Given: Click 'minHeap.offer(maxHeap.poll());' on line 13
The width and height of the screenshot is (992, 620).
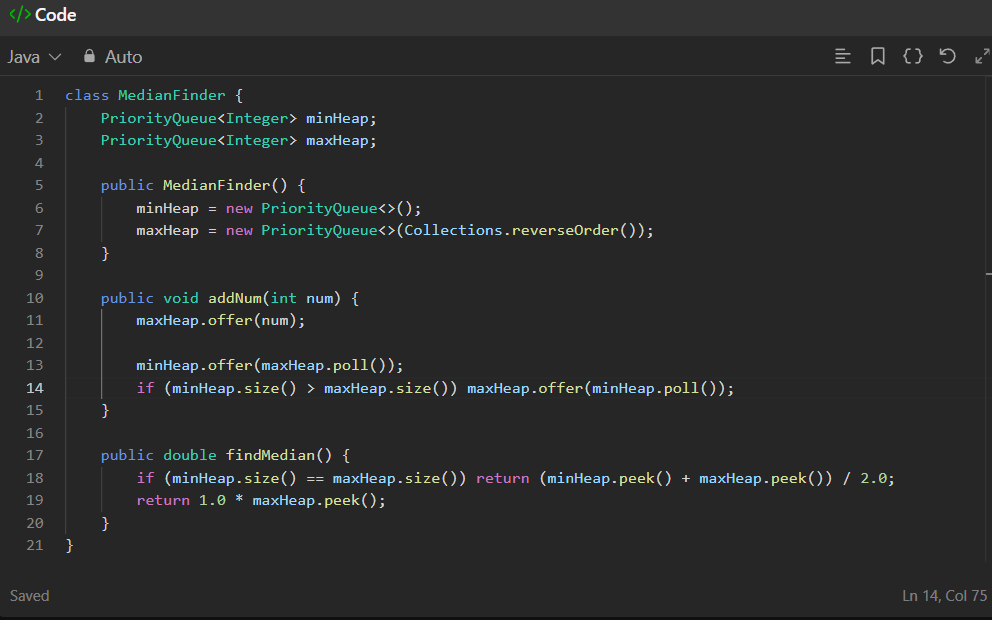Looking at the screenshot, I should [270, 366].
